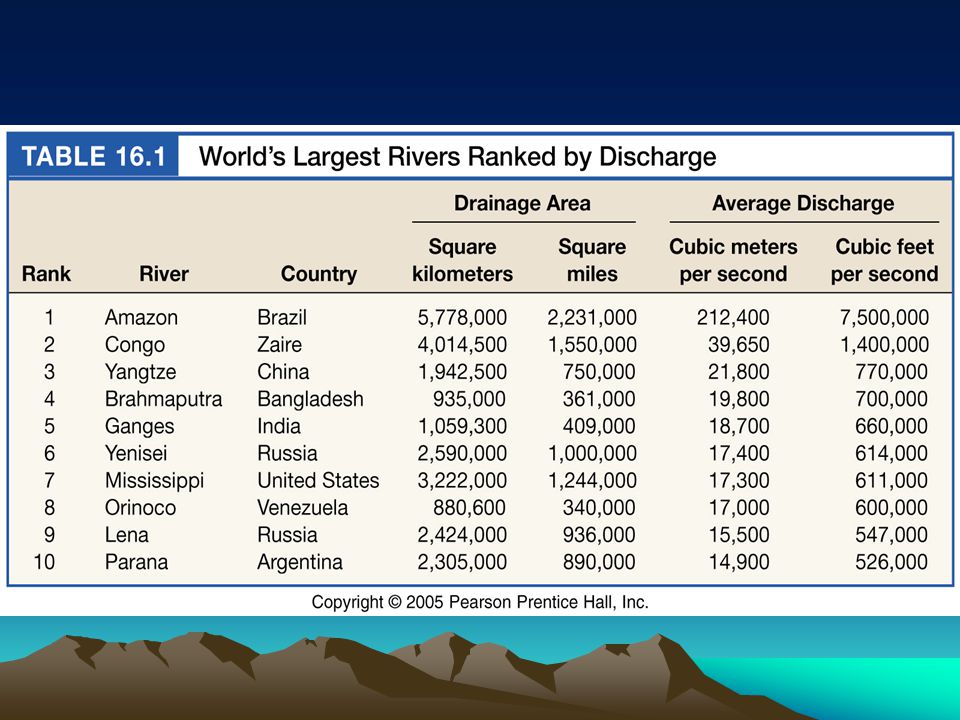Image resolution: width=960 pixels, height=720 pixels.
Task: Select the 'Drainage Area' header
Action: [522, 203]
